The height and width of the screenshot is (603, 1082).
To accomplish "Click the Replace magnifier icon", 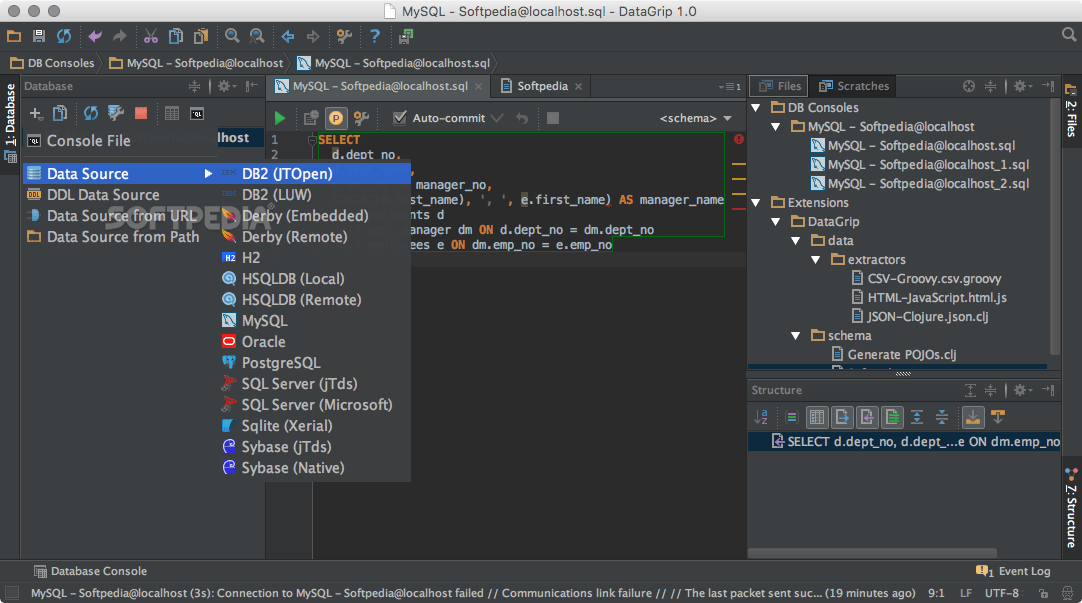I will click(x=257, y=36).
